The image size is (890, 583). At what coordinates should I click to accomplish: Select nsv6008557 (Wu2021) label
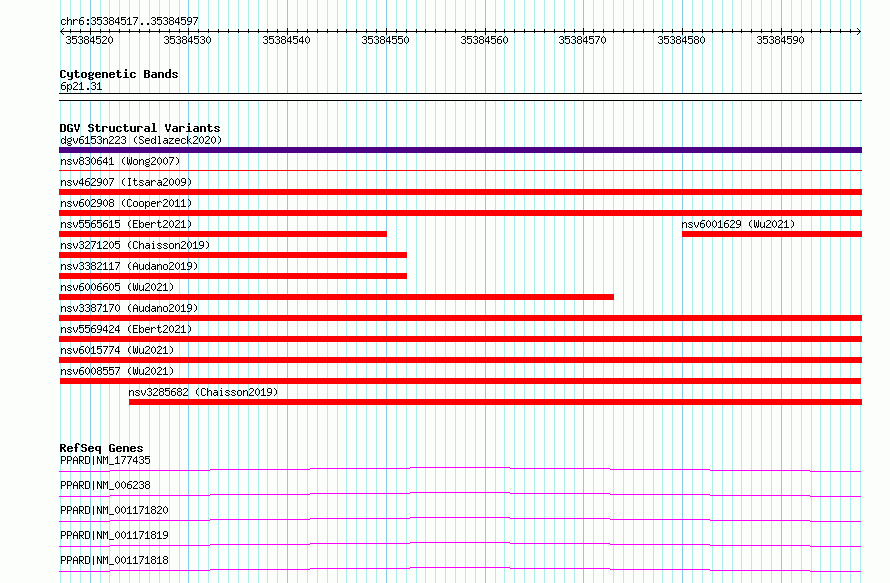117,371
